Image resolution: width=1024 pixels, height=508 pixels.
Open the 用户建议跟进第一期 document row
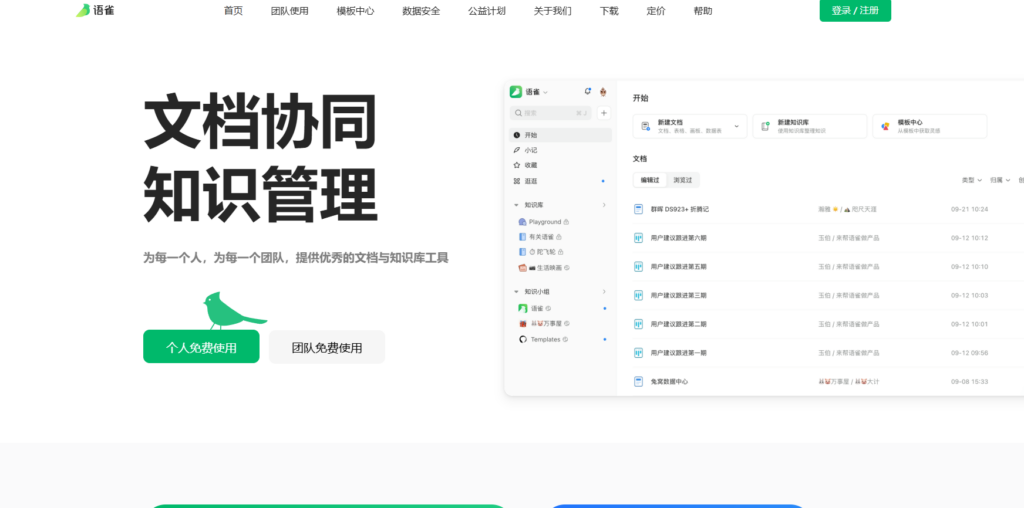(828, 353)
